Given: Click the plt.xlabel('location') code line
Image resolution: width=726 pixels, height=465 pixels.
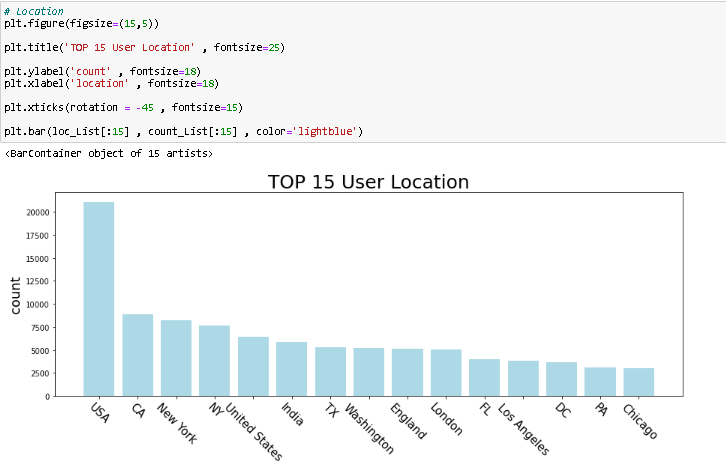Looking at the screenshot, I should click(112, 83).
